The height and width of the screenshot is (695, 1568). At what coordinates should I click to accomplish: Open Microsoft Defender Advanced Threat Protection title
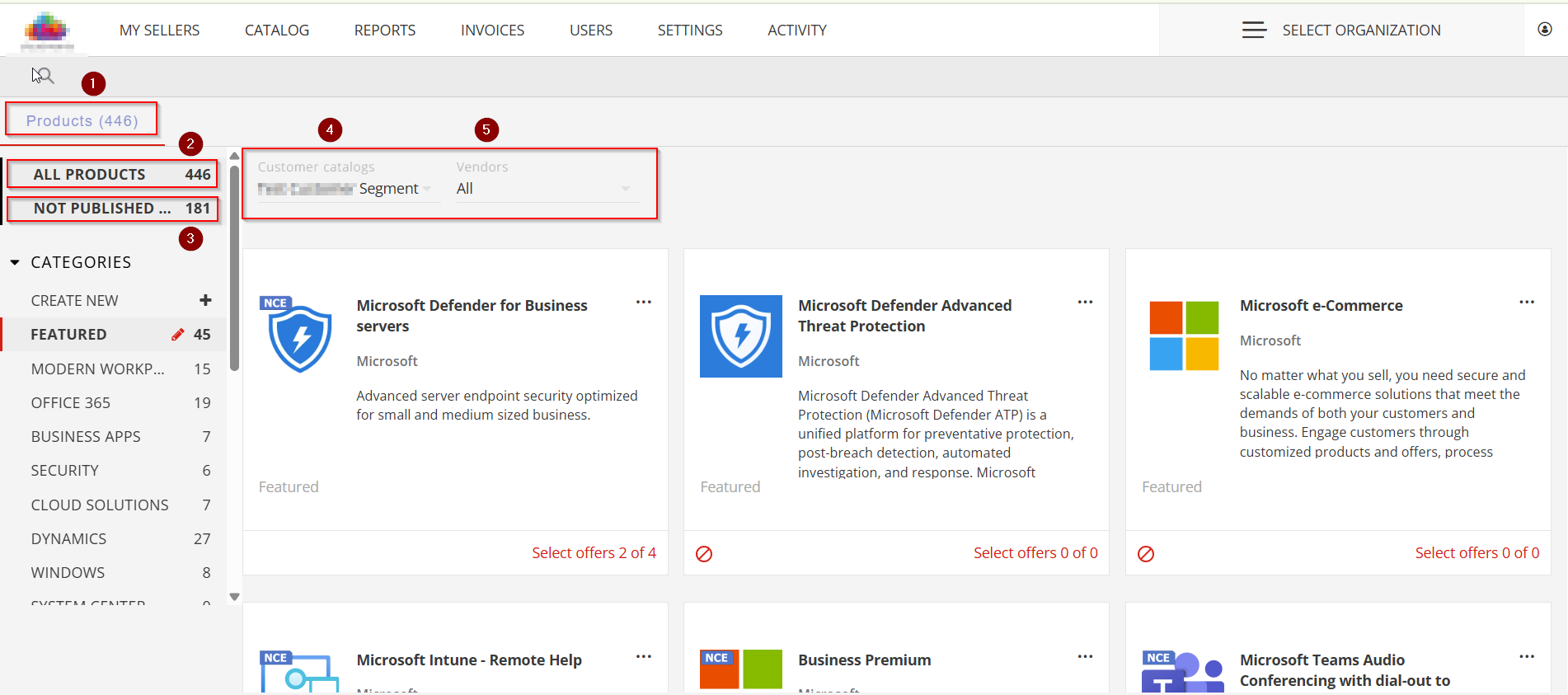pos(904,316)
